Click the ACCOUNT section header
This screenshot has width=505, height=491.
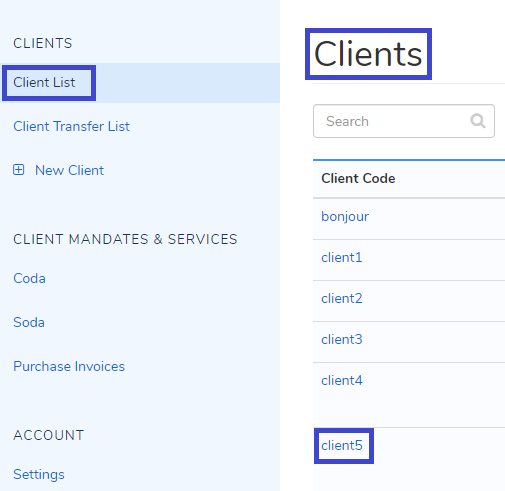click(49, 435)
